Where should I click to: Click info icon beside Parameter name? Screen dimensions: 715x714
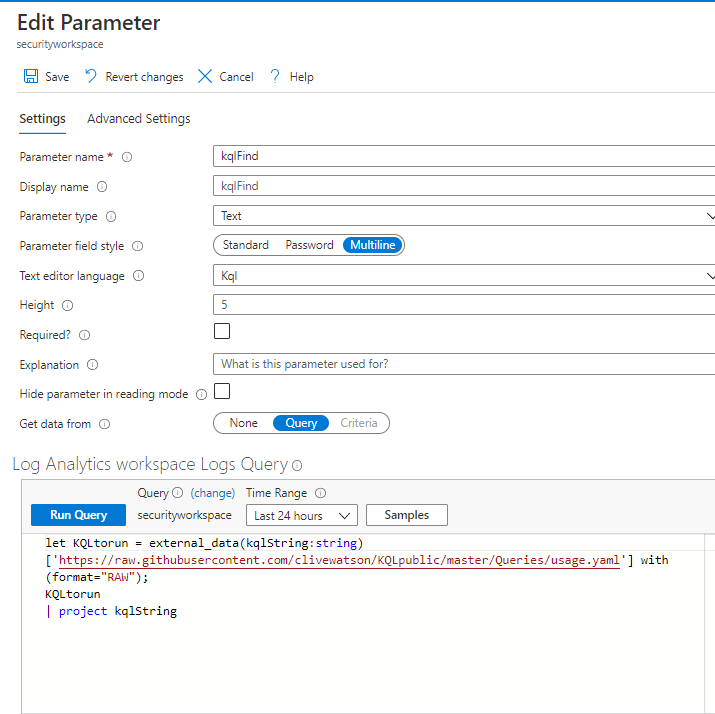point(127,157)
